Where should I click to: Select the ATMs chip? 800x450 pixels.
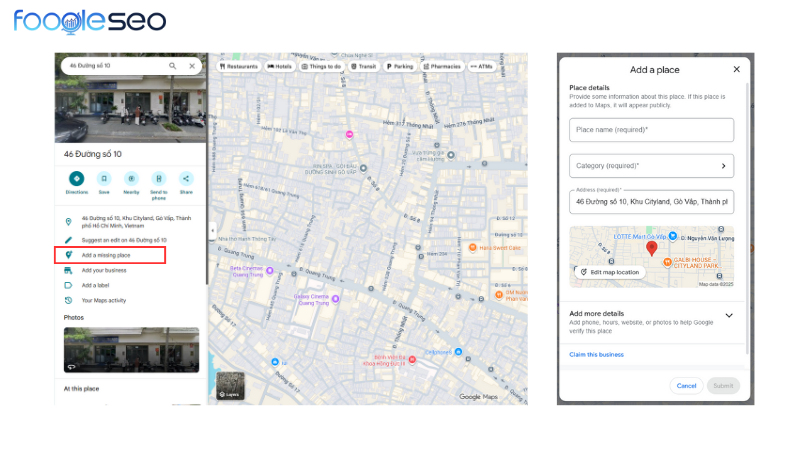(482, 66)
